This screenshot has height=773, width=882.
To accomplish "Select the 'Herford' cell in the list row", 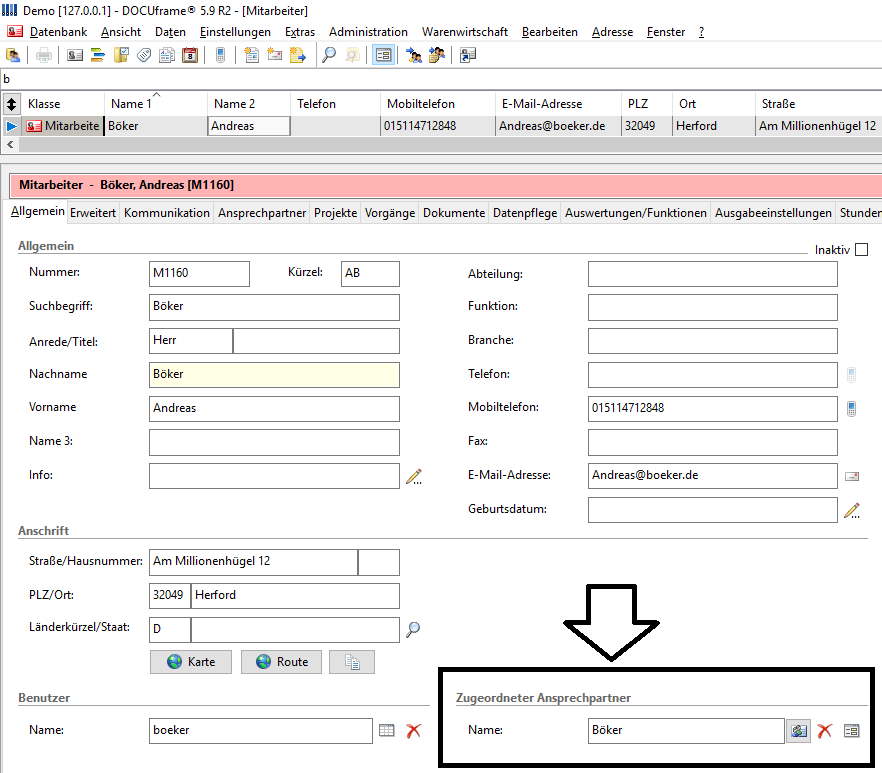I will point(713,126).
